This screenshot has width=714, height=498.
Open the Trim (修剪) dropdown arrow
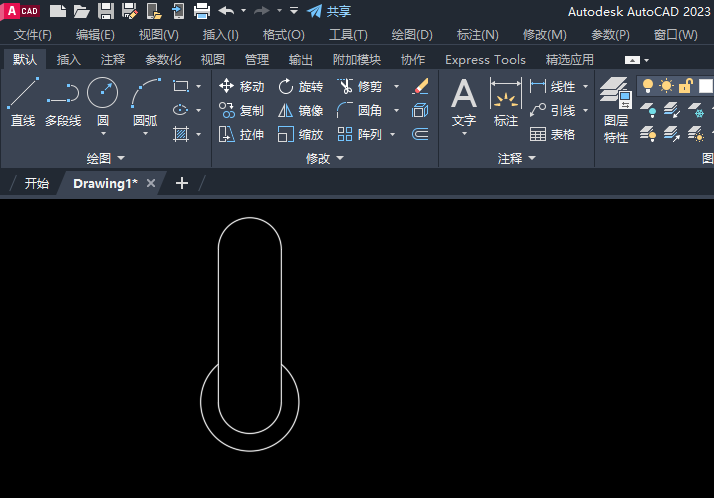click(x=396, y=86)
